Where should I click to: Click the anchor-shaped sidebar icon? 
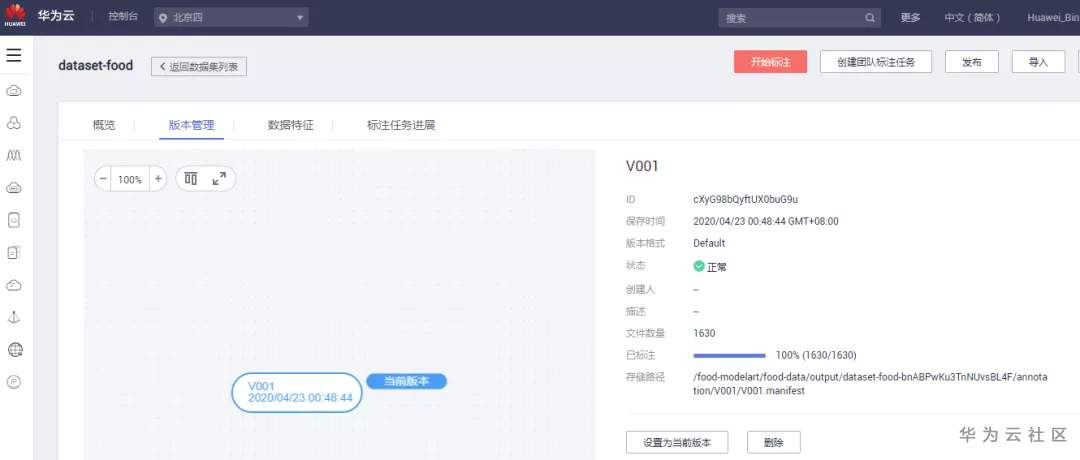point(14,317)
